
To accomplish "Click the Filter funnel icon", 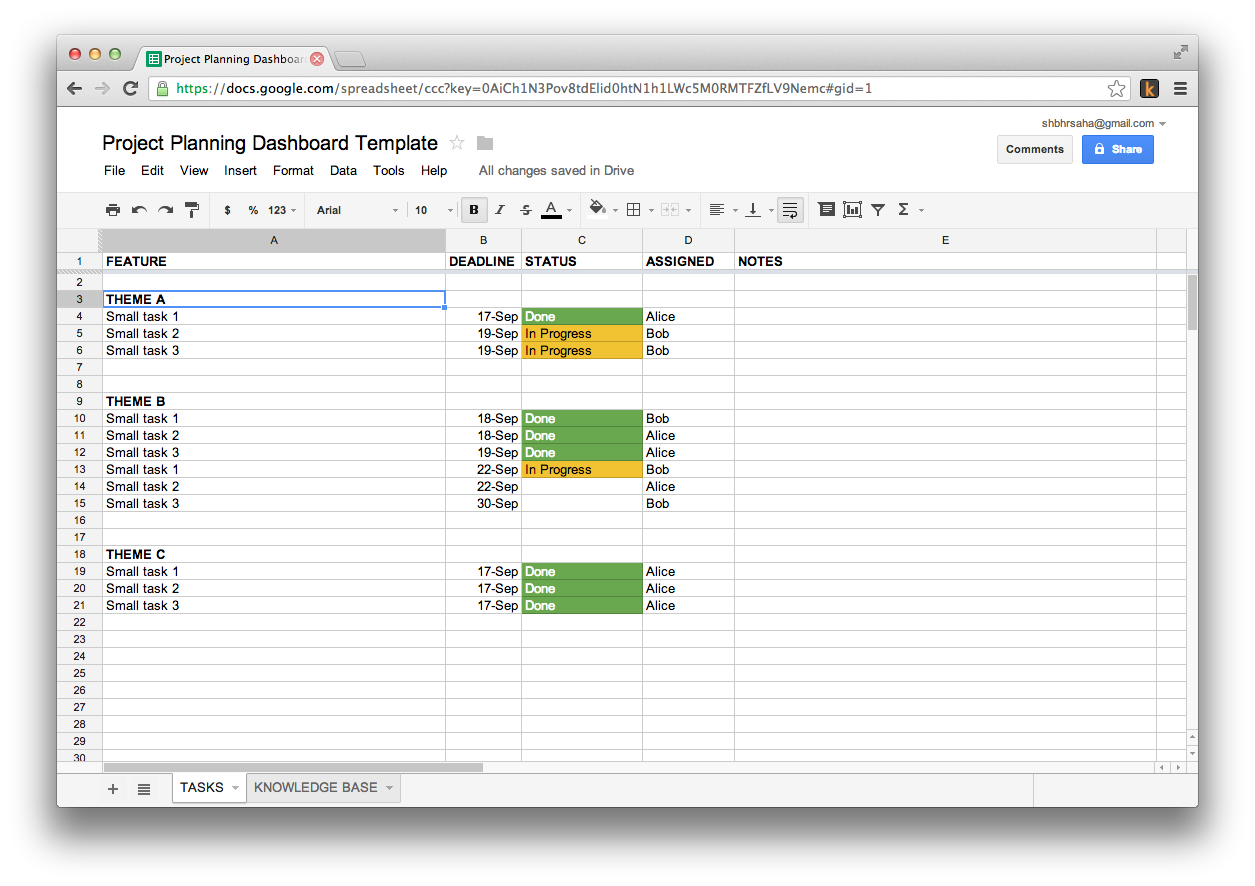I will click(878, 210).
